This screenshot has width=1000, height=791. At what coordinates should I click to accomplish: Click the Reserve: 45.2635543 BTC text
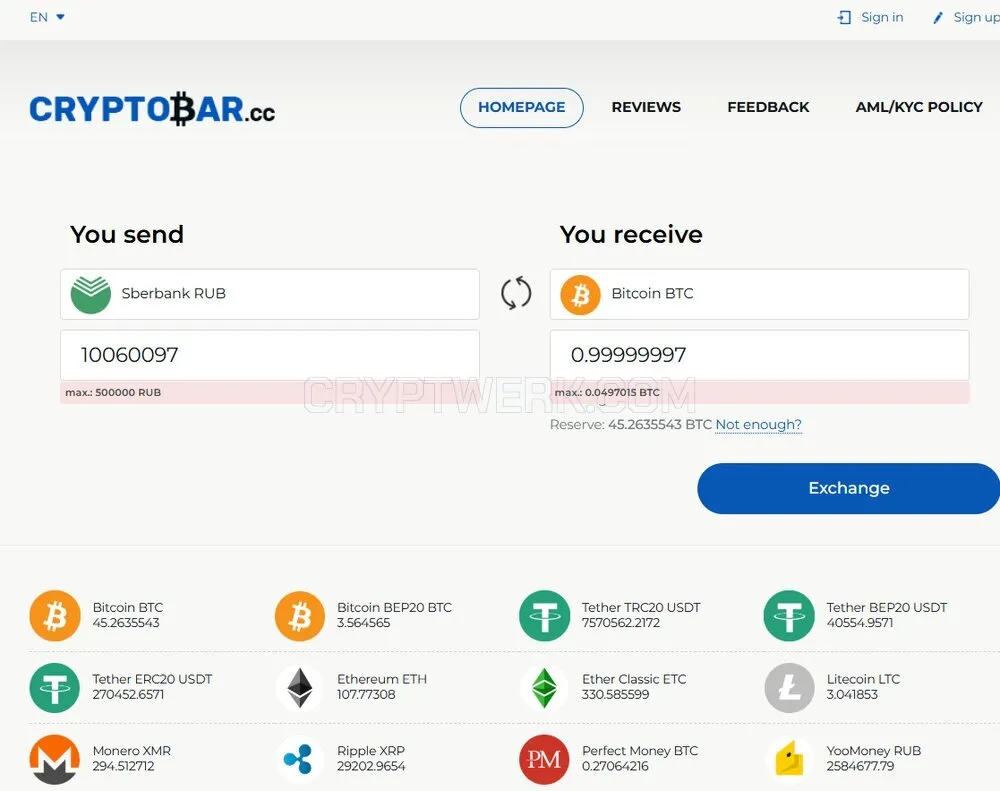pos(630,425)
